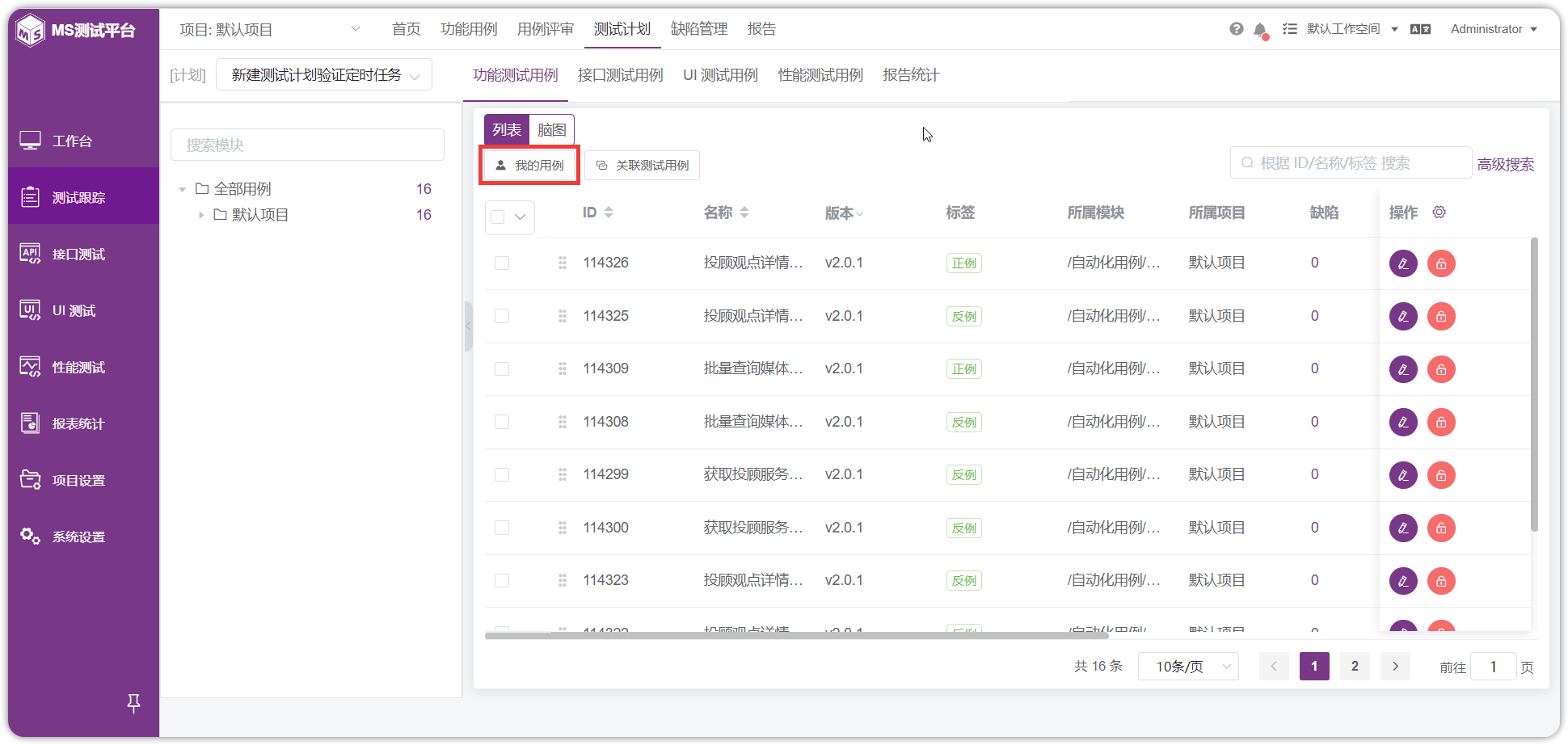
Task: Click the 关联测试用例 button
Action: [643, 166]
